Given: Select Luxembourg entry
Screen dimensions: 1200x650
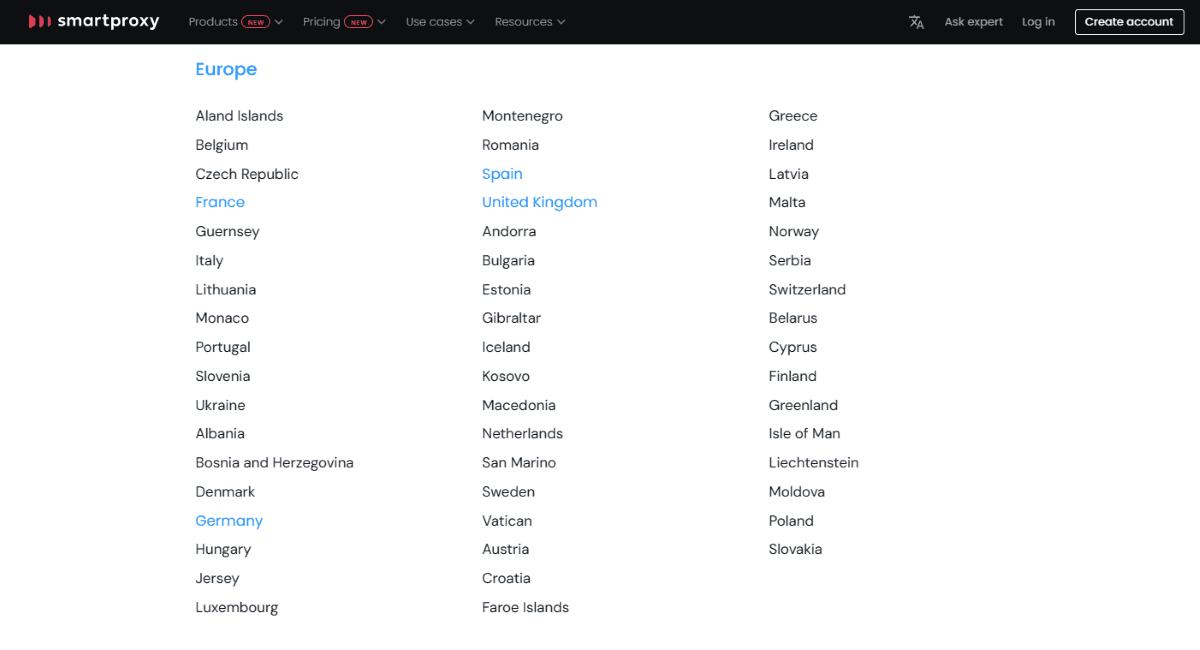Looking at the screenshot, I should [237, 607].
